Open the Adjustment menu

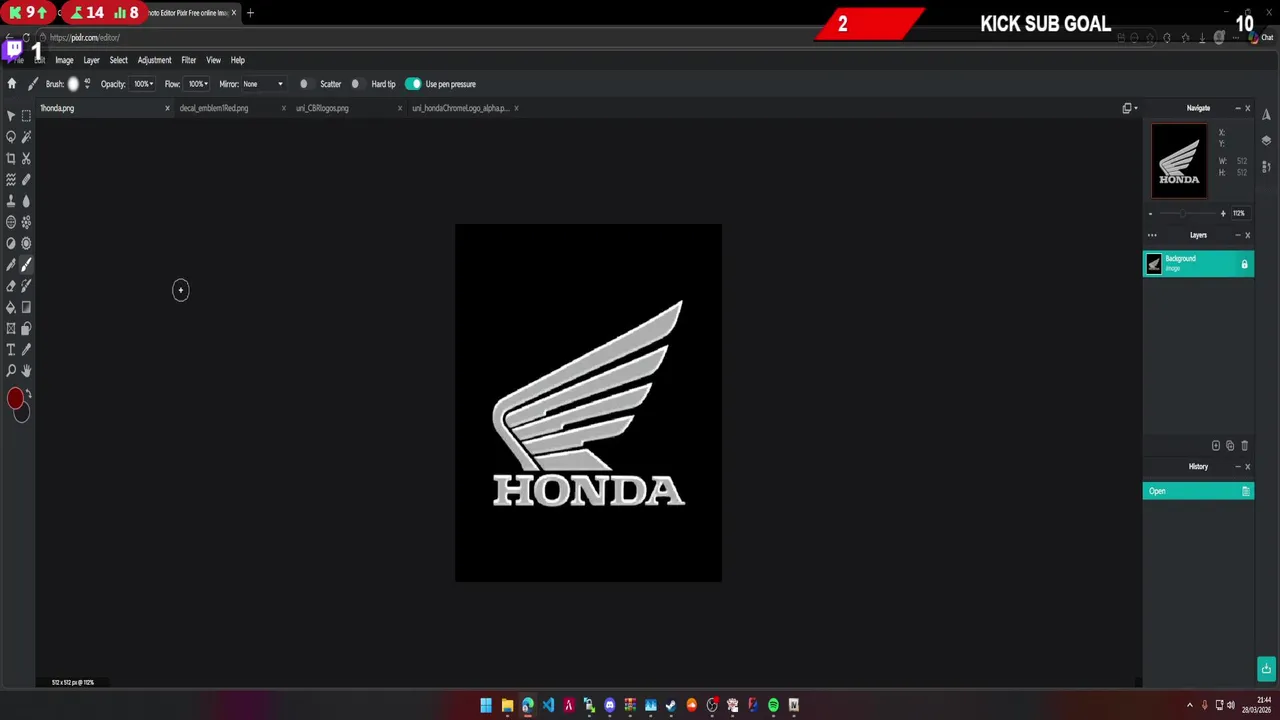coord(154,60)
